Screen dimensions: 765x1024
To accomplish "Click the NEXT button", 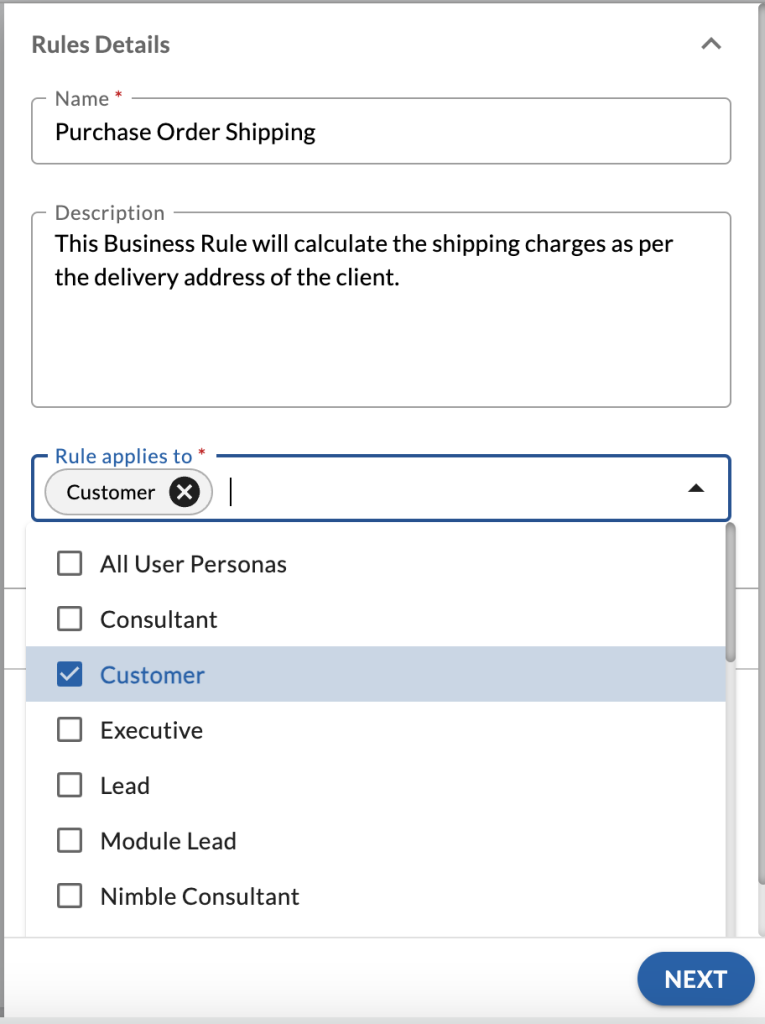I will 695,979.
